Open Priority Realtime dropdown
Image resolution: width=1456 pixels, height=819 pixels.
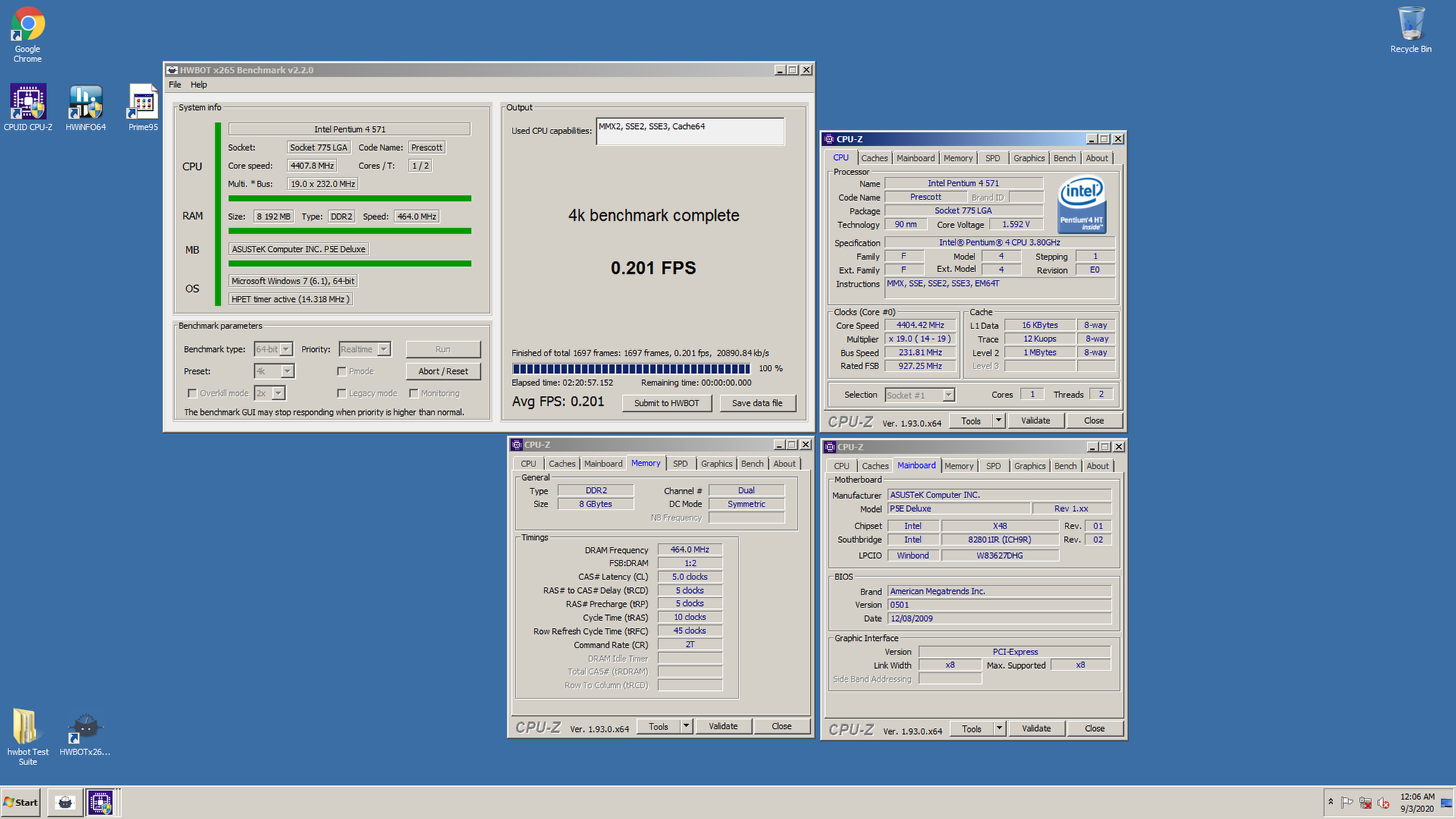384,350
